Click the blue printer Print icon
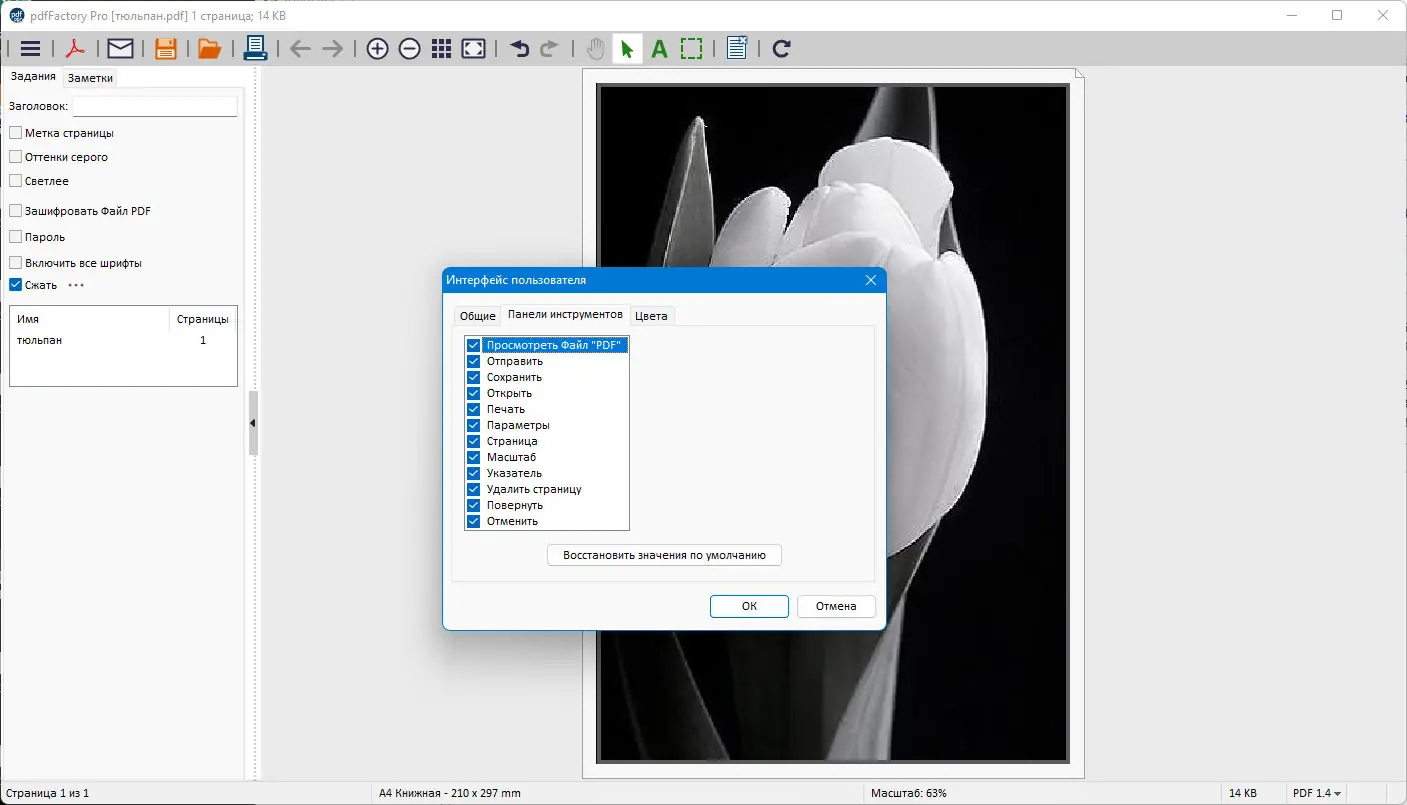The image size is (1407, 805). click(x=255, y=48)
